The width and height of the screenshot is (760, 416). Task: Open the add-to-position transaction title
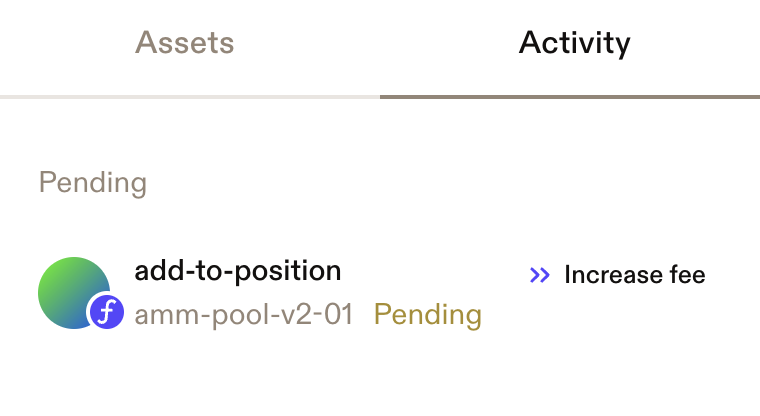click(x=238, y=271)
